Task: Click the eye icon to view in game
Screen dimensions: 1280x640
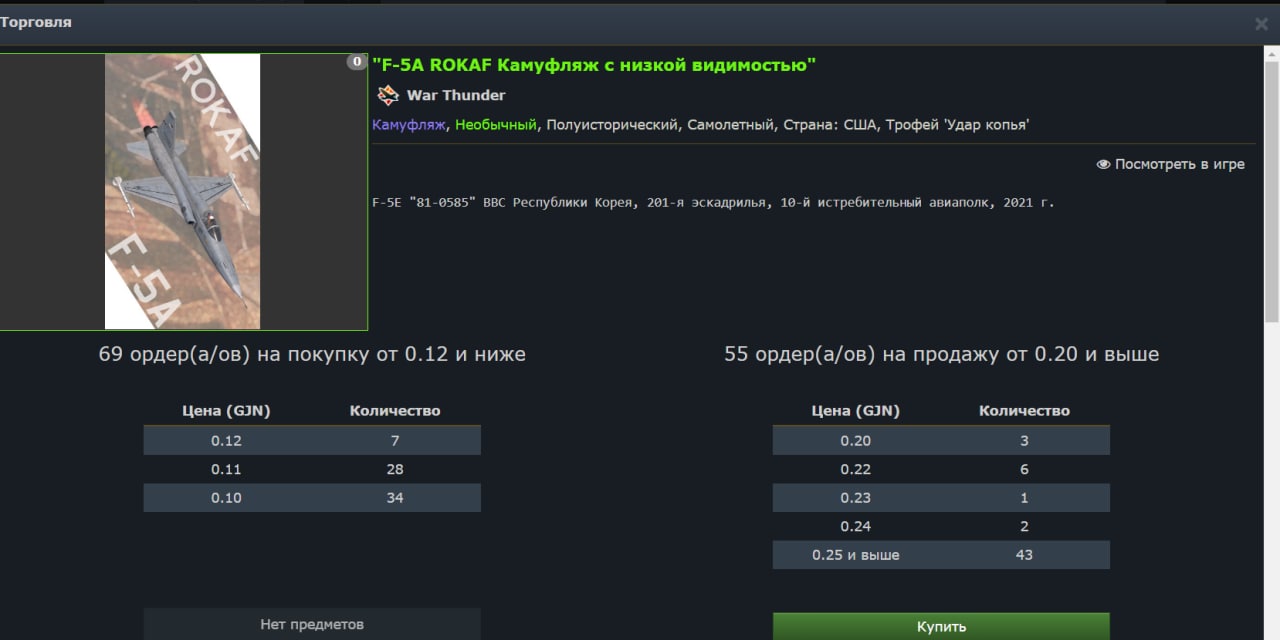Action: (x=1103, y=164)
